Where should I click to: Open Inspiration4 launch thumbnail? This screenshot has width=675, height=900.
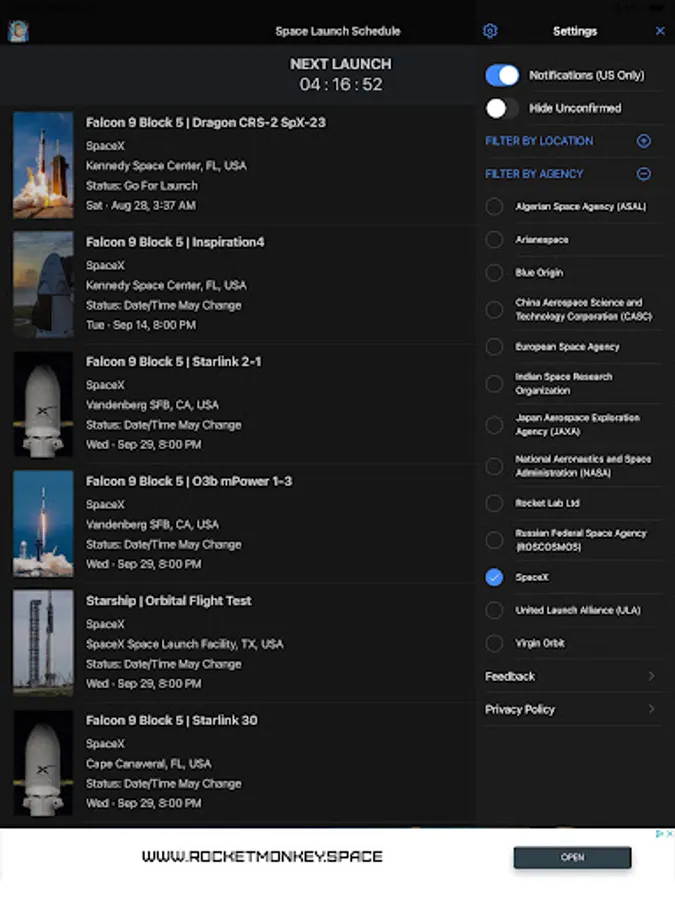pos(44,284)
